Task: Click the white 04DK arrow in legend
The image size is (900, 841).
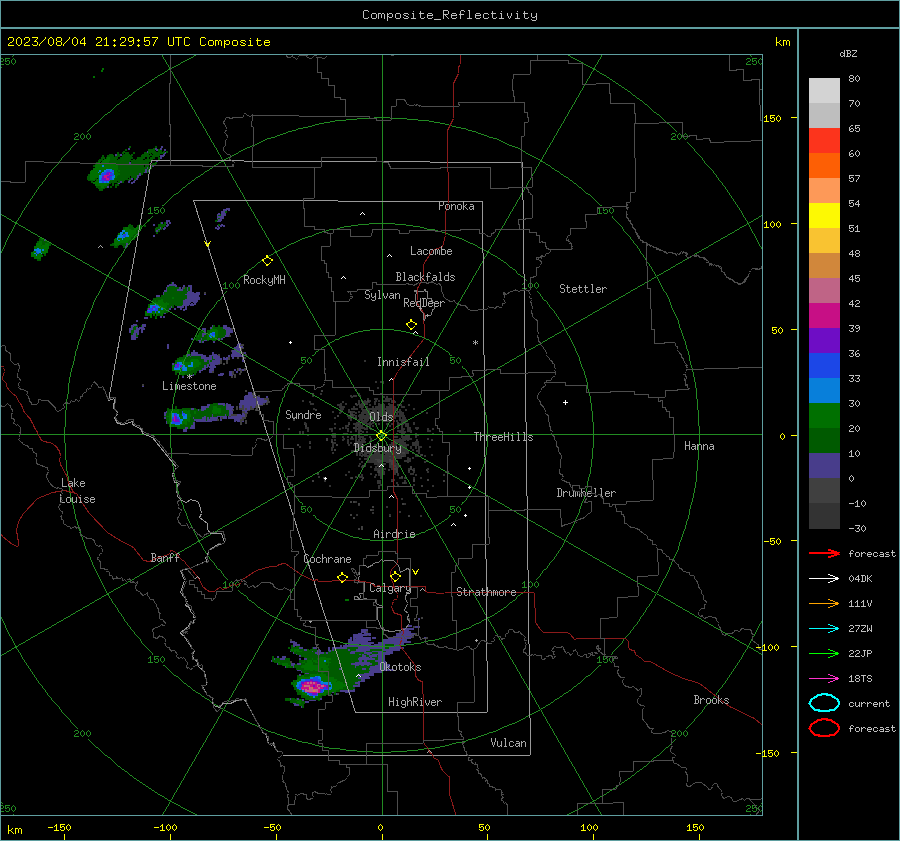Action: coord(824,578)
